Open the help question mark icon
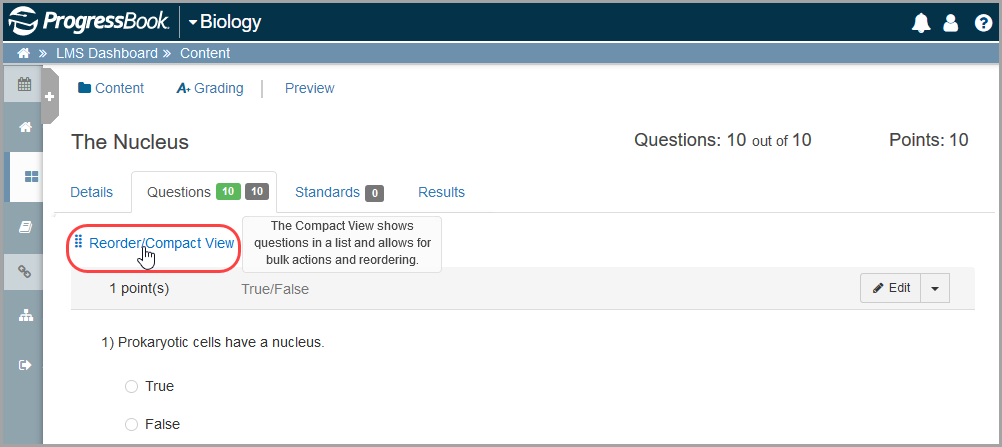The height and width of the screenshot is (447, 1002). [982, 22]
